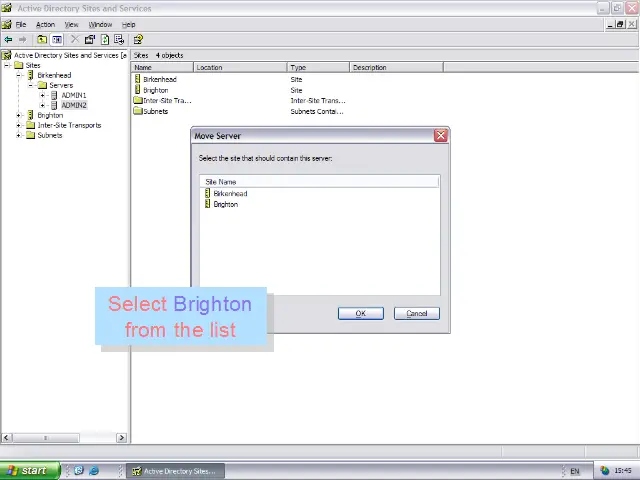Select the Subnets label in the tree

pos(50,135)
